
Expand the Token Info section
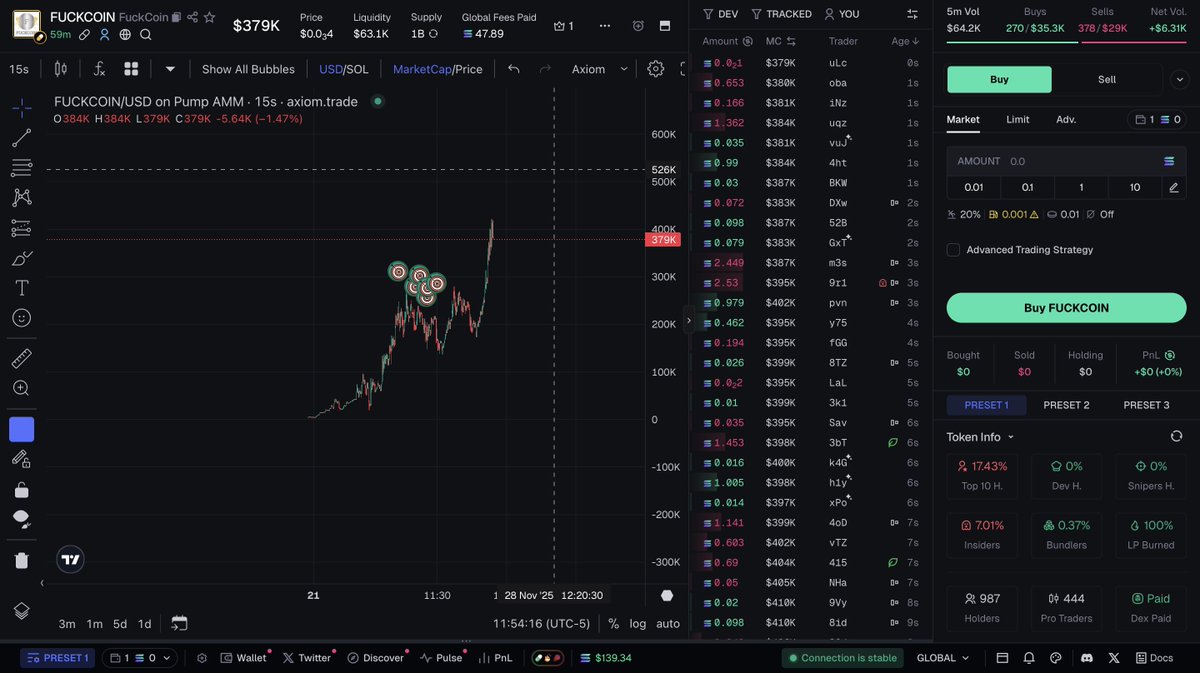coord(981,437)
